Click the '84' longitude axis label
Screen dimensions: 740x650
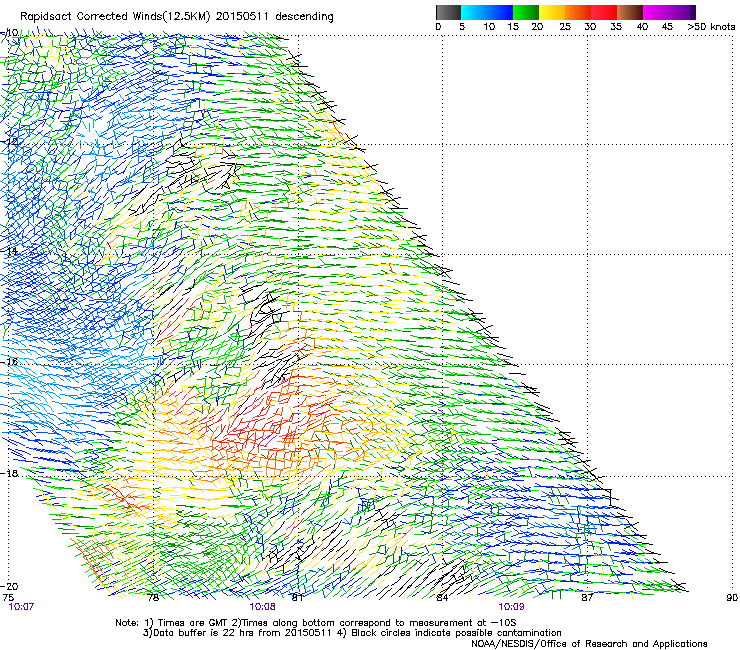[x=442, y=598]
